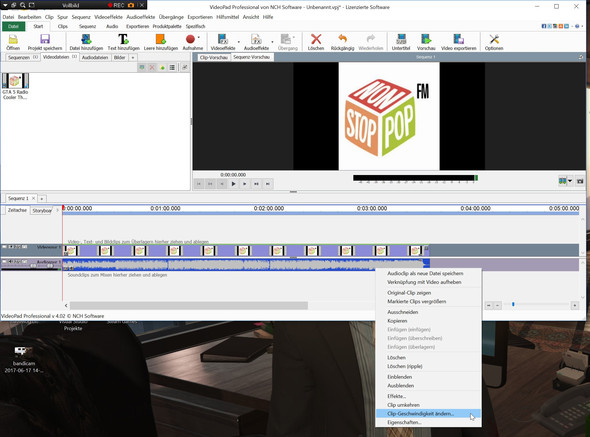The width and height of the screenshot is (590, 437).
Task: Click the Video exportieren icon
Action: pos(458,39)
